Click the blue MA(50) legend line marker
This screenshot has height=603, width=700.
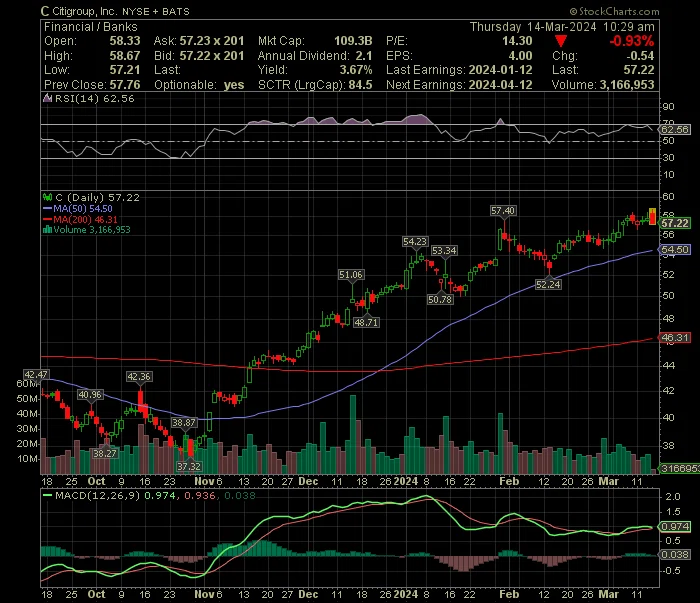coord(47,208)
